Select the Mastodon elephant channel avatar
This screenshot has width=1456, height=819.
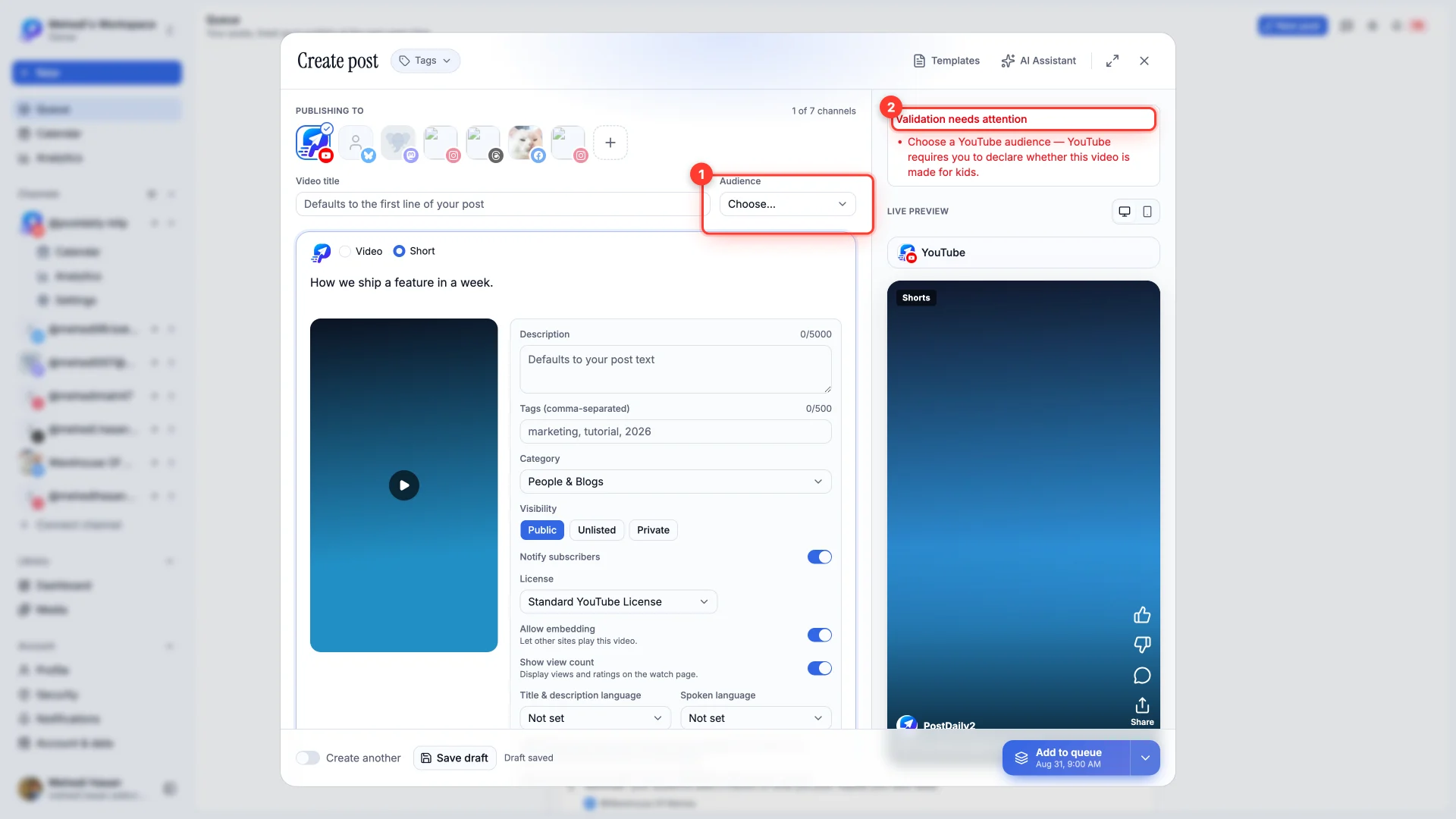point(399,143)
